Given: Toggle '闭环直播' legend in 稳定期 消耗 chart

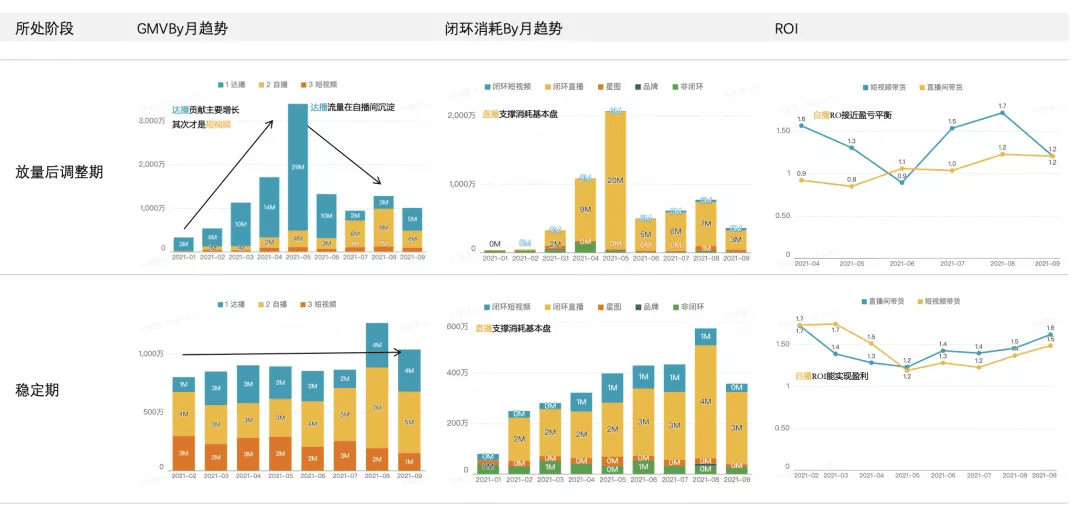Looking at the screenshot, I should click(564, 307).
